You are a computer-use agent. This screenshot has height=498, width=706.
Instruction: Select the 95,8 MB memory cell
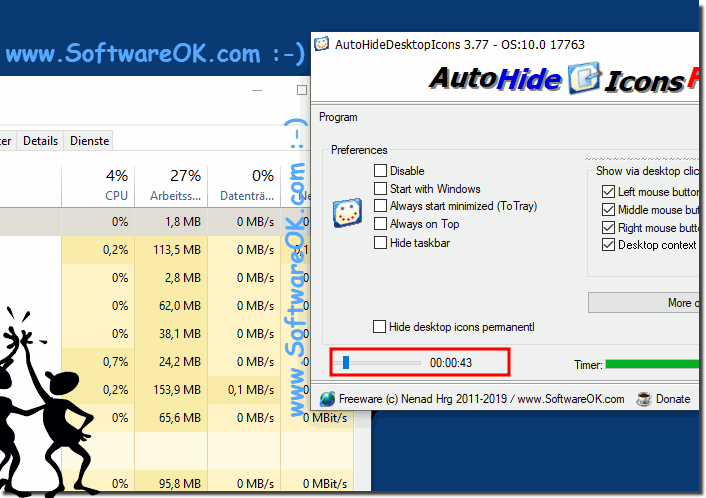(x=172, y=484)
